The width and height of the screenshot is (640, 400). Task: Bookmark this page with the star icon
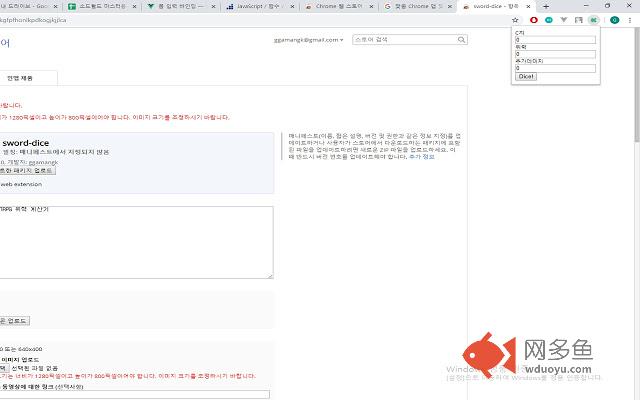pyautogui.click(x=515, y=20)
